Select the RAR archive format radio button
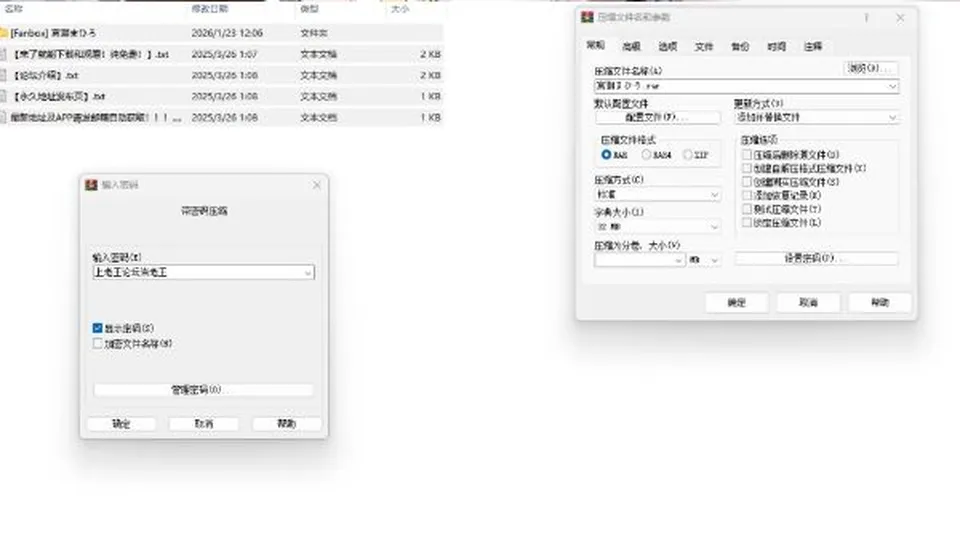Screen dimensions: 960x533 point(606,155)
